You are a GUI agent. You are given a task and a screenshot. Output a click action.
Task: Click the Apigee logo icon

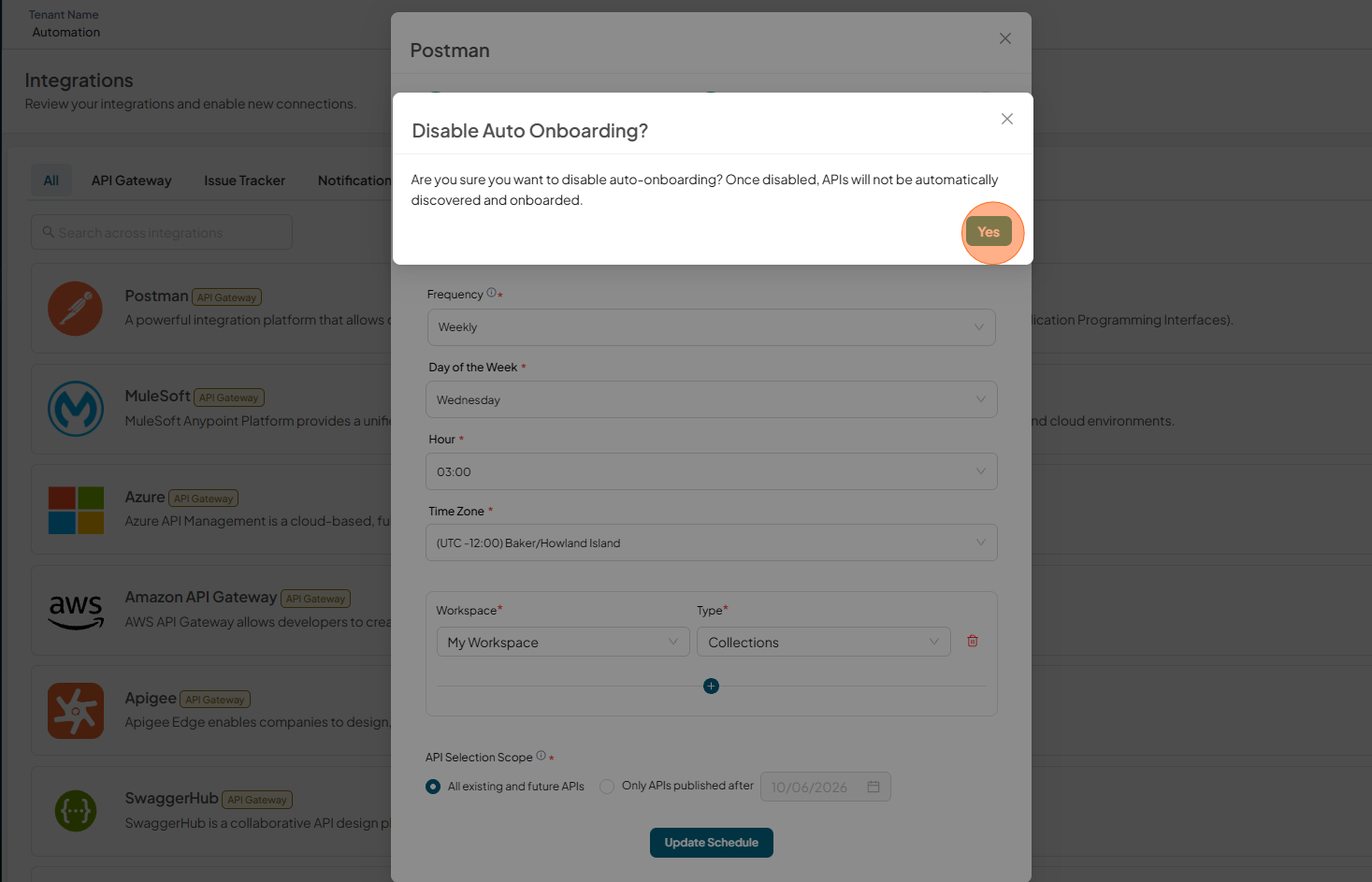pyautogui.click(x=76, y=711)
